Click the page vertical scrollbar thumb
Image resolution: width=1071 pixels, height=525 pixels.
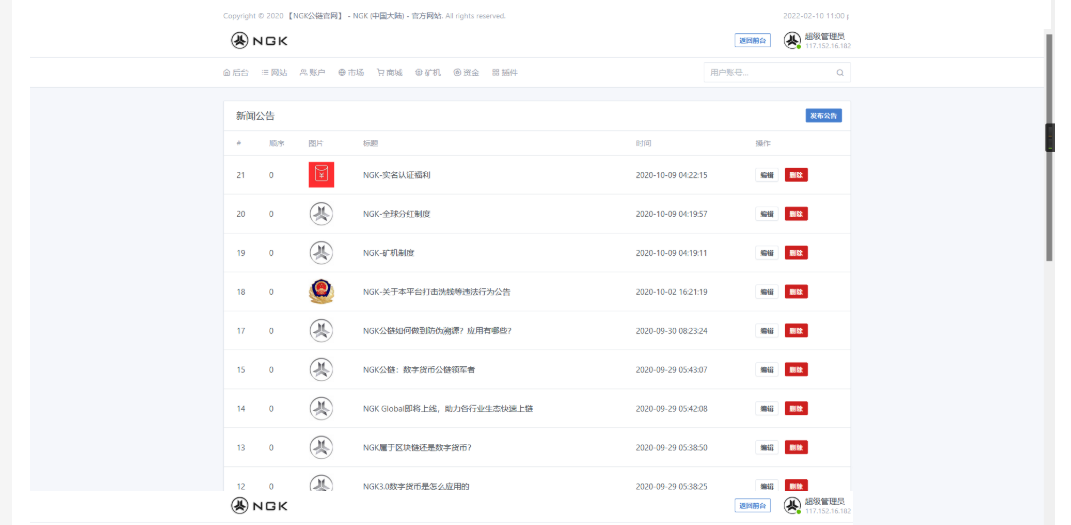point(1050,146)
